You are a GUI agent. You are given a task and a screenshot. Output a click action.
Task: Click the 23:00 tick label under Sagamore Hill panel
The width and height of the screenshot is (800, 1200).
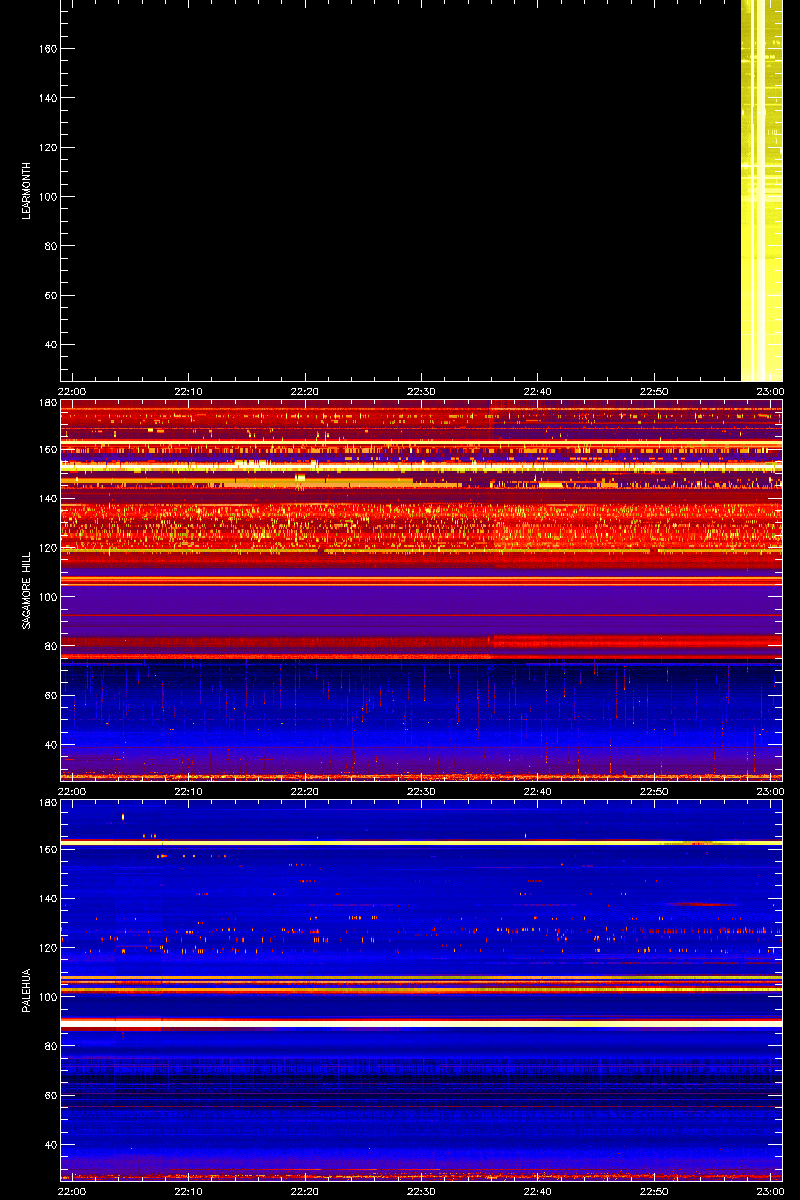click(770, 791)
